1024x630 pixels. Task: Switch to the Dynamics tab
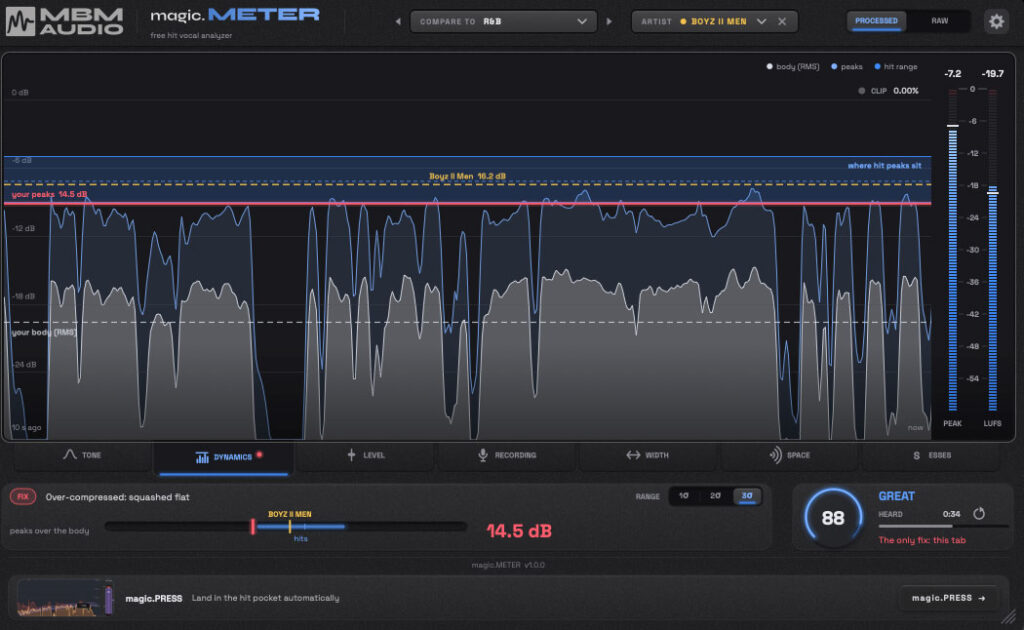pos(223,458)
